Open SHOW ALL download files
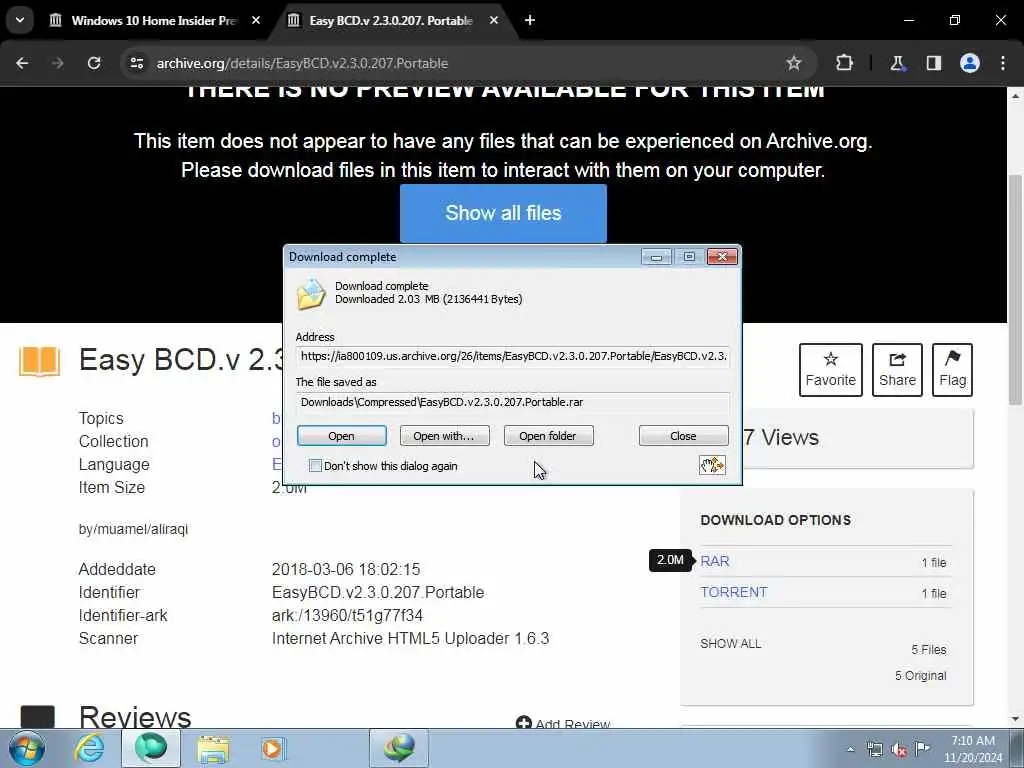The image size is (1024, 768). click(x=730, y=643)
